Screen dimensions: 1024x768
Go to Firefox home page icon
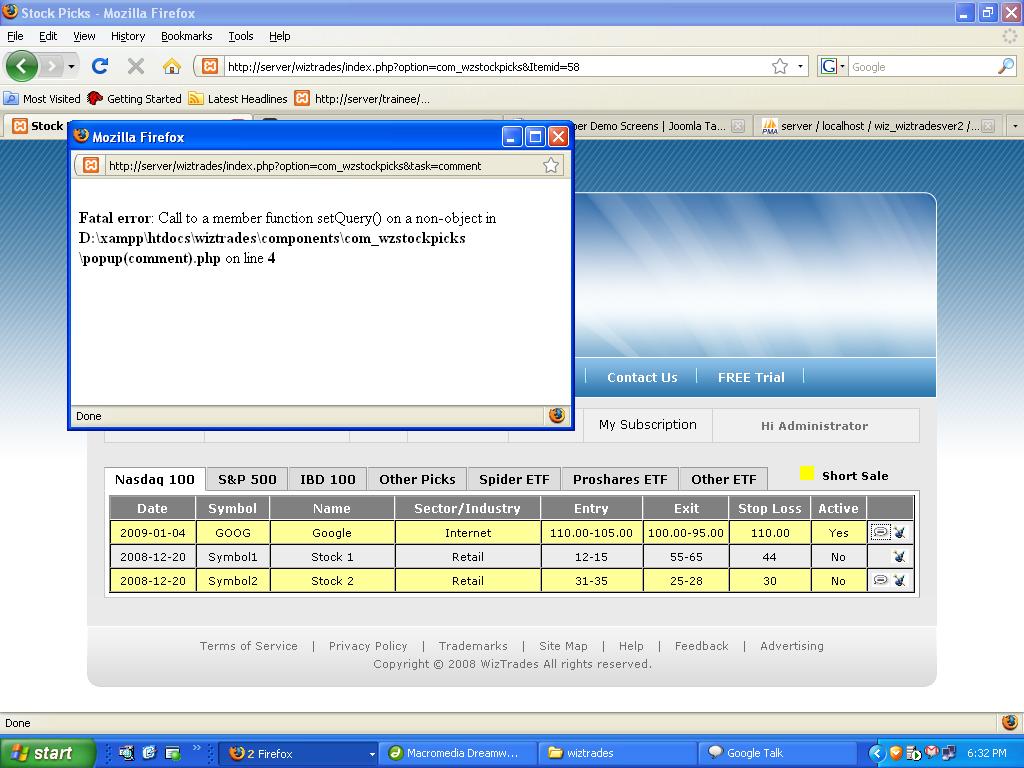(x=172, y=66)
